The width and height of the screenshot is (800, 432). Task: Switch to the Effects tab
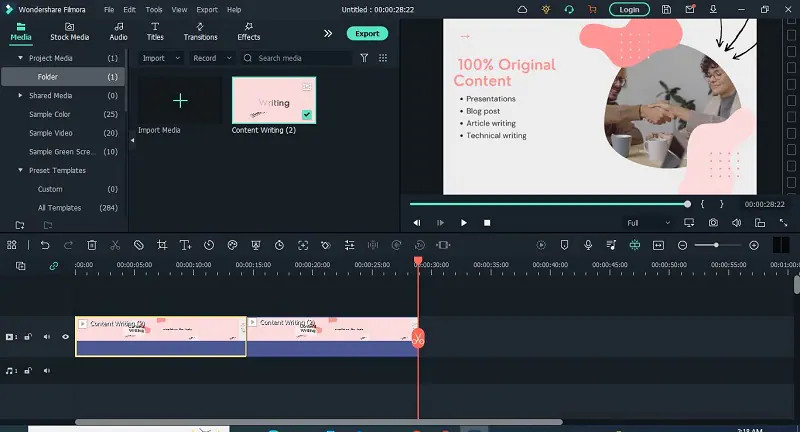[x=248, y=32]
